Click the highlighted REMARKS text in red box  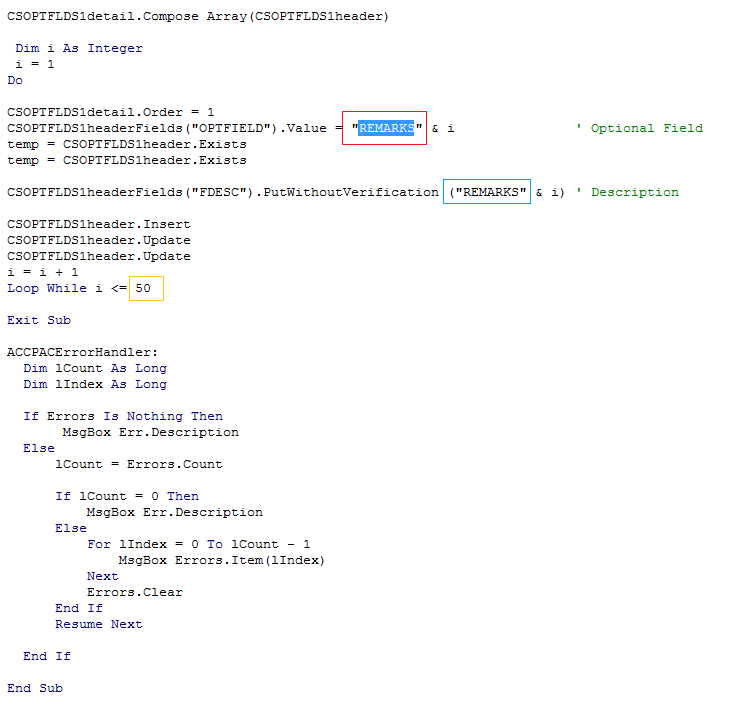click(x=386, y=128)
